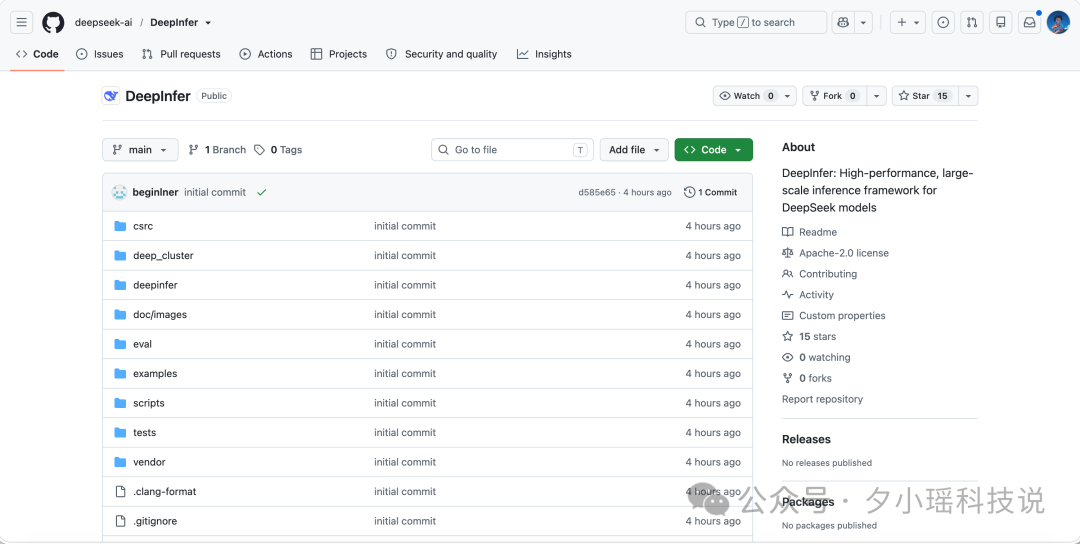
Task: Open the Watch notifications dropdown caret
Action: click(x=789, y=96)
